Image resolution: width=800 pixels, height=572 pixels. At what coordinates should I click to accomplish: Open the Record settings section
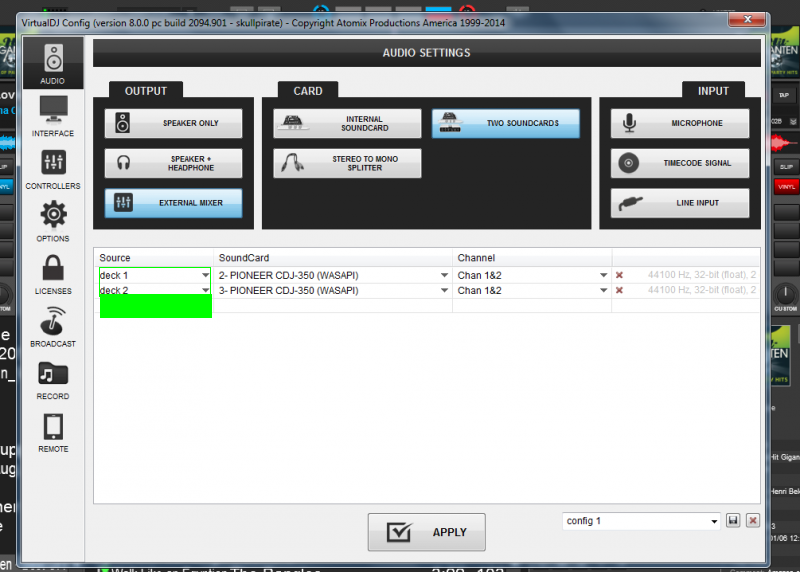point(53,380)
